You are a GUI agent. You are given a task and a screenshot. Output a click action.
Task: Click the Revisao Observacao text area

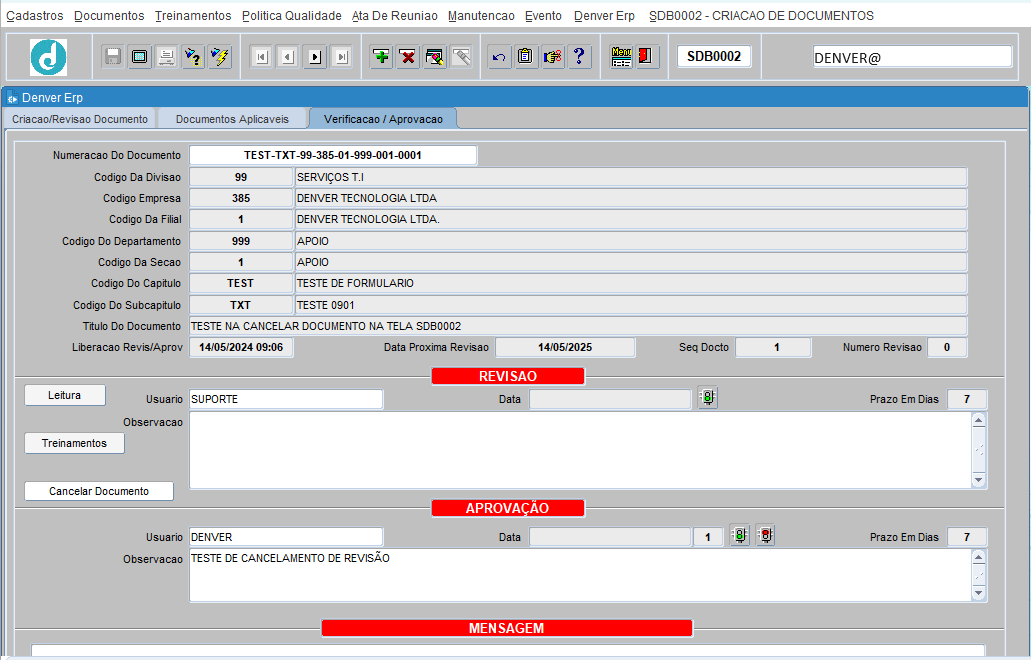coord(580,450)
